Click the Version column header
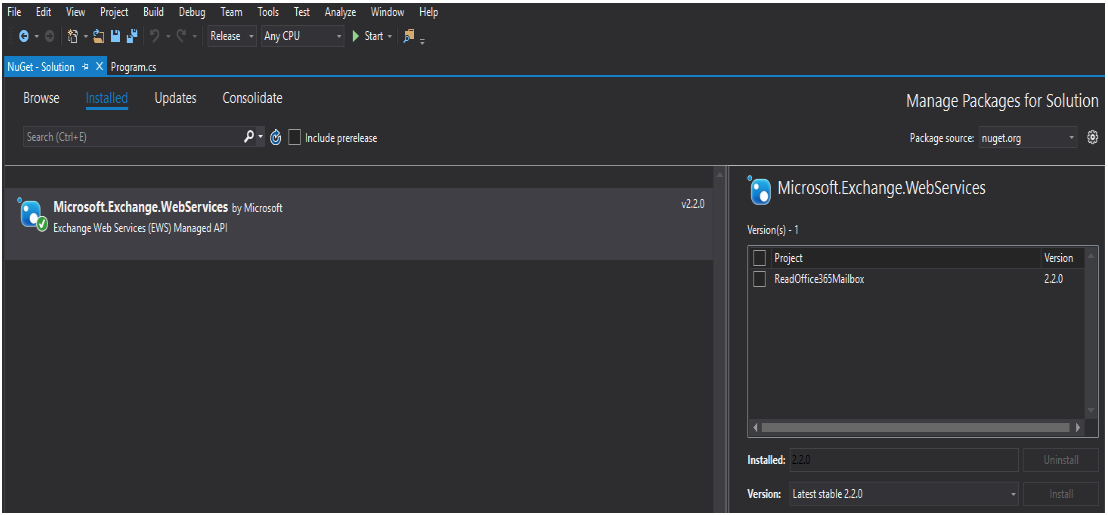The height and width of the screenshot is (515, 1108). (x=1059, y=258)
